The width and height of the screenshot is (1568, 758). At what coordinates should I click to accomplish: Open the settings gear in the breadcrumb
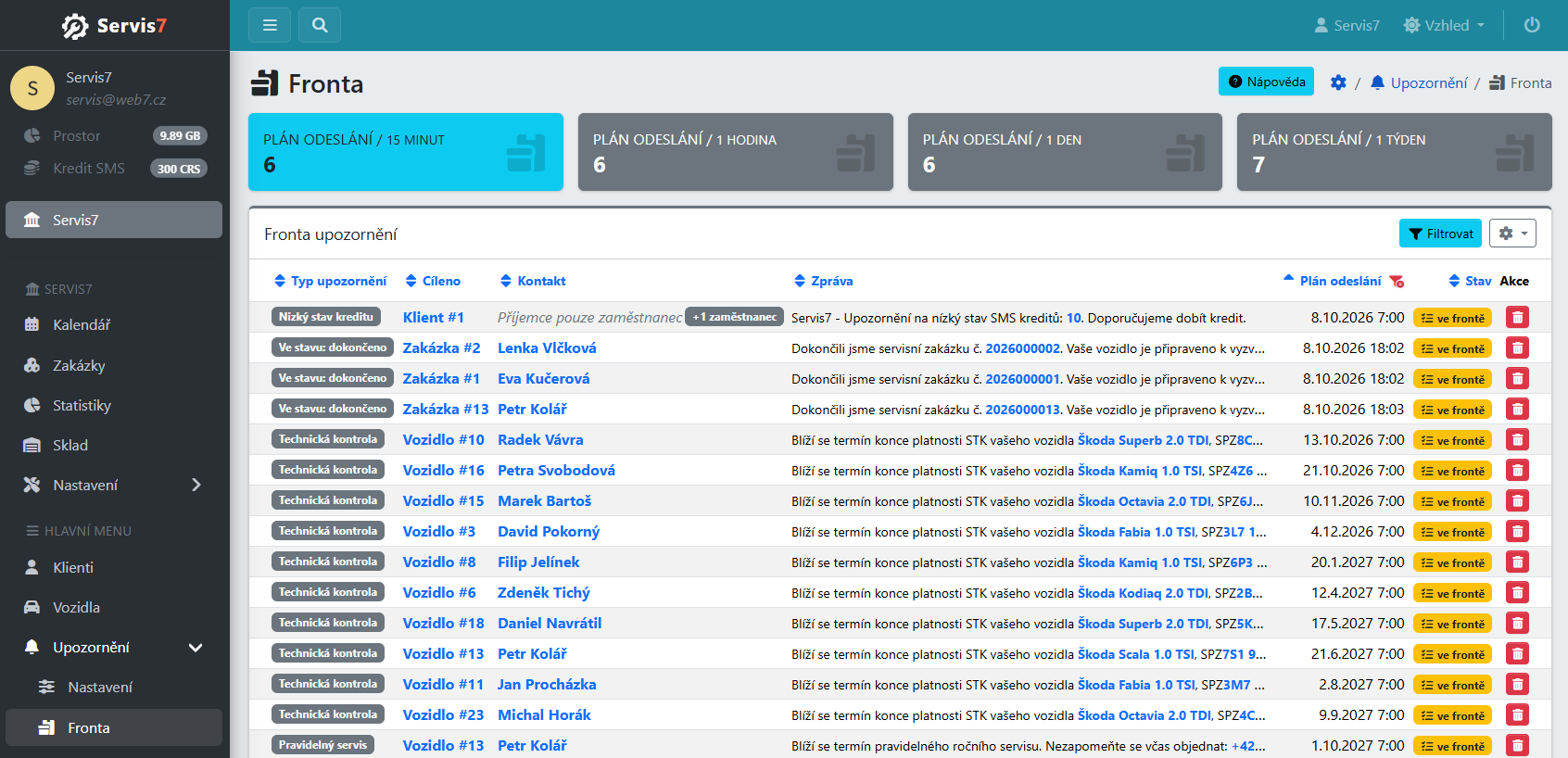(x=1338, y=82)
